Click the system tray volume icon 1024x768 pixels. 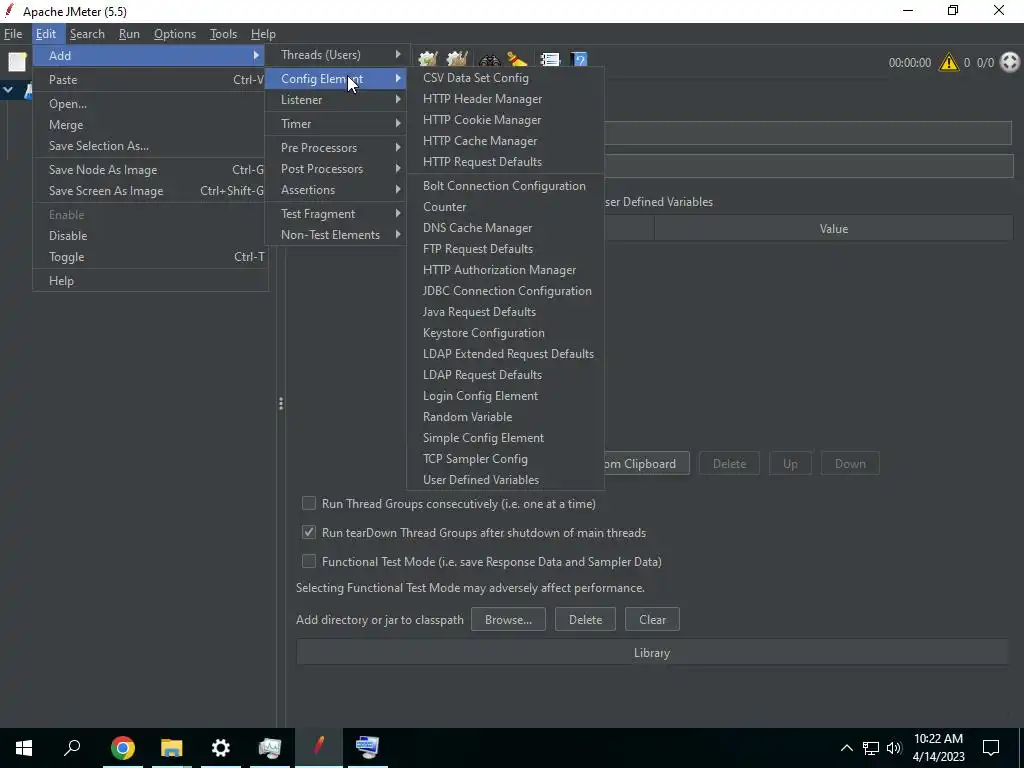[x=894, y=748]
